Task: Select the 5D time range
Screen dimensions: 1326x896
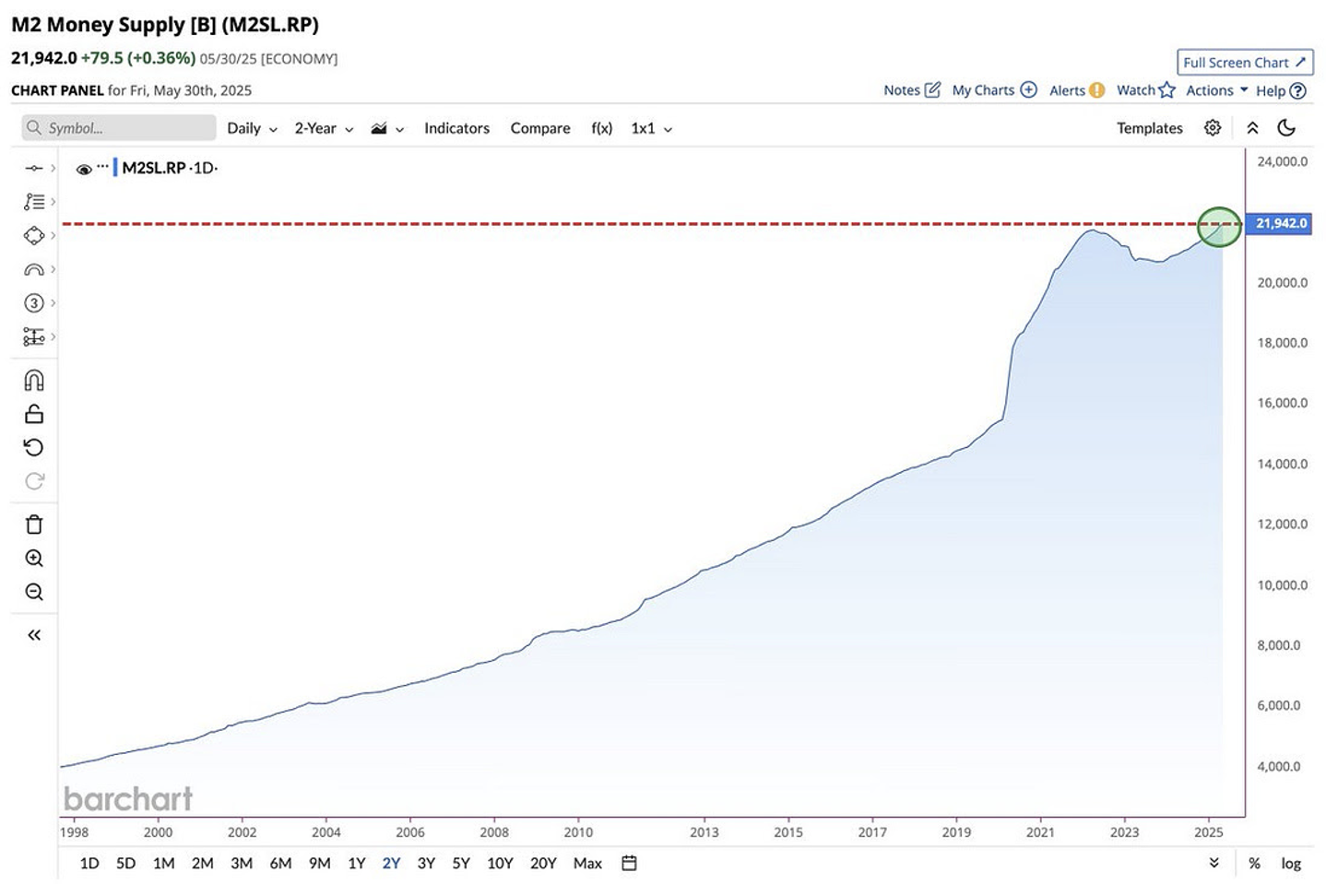Action: 125,864
